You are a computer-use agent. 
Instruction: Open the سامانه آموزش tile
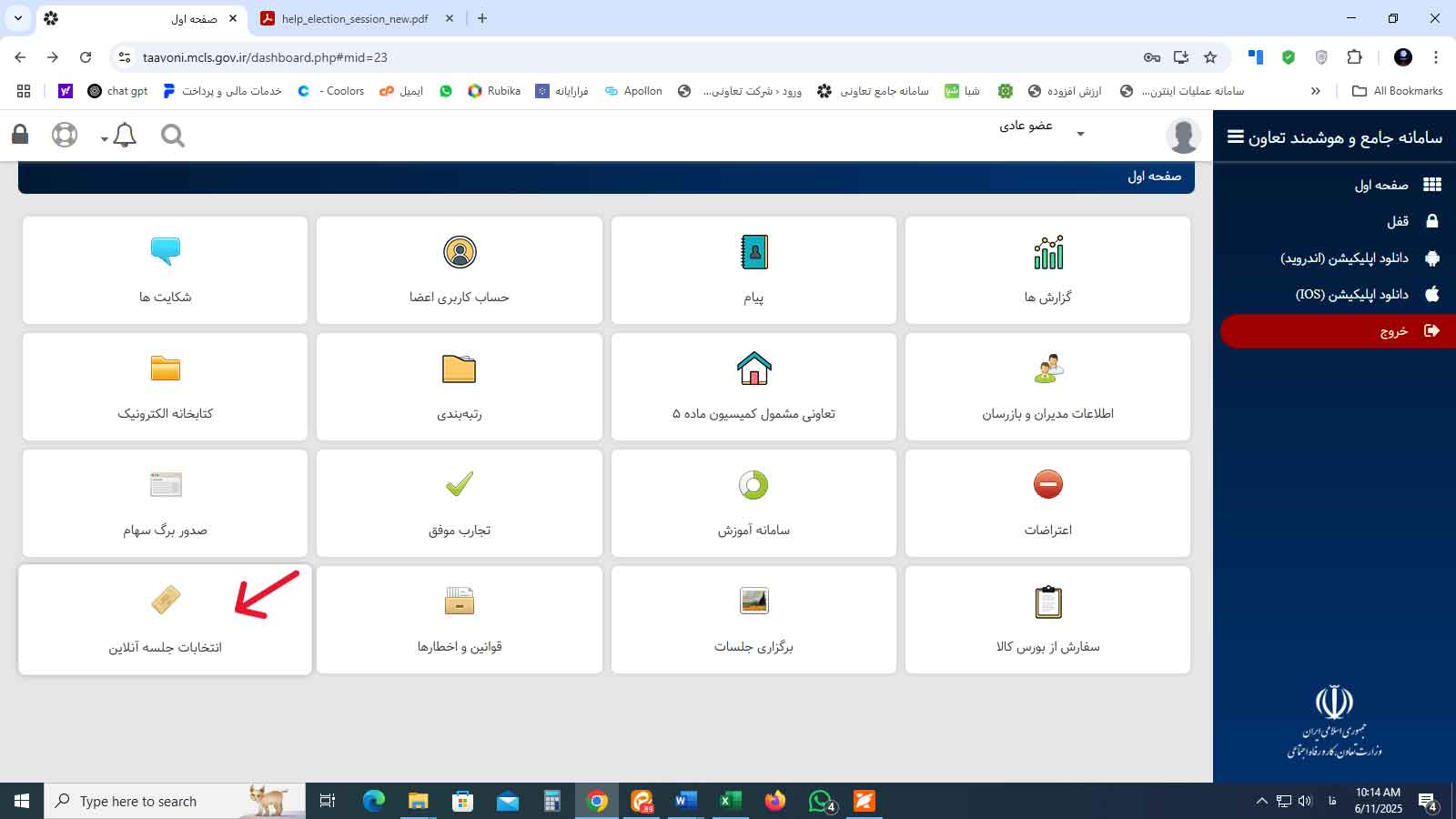click(753, 502)
